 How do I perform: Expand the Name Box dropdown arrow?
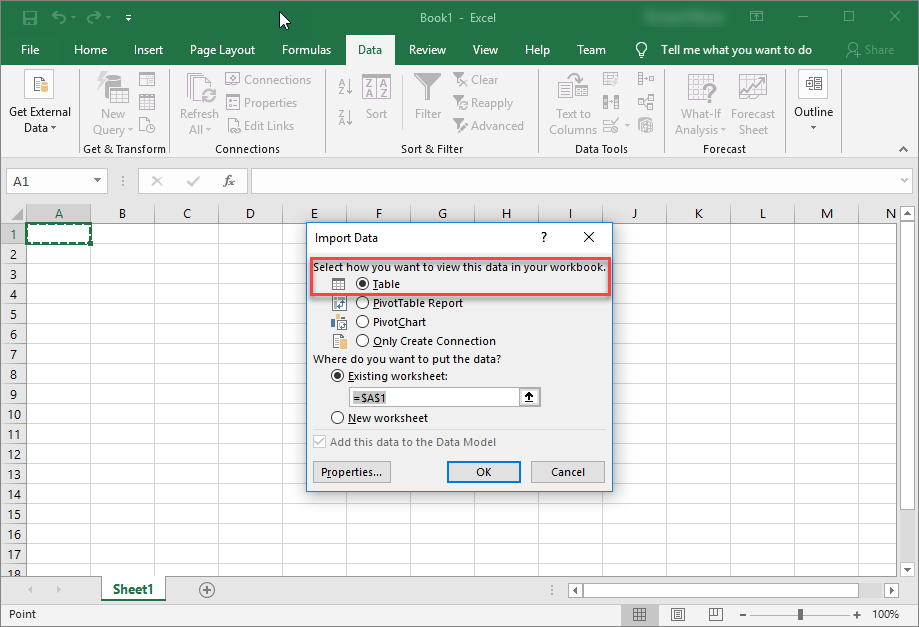click(97, 181)
